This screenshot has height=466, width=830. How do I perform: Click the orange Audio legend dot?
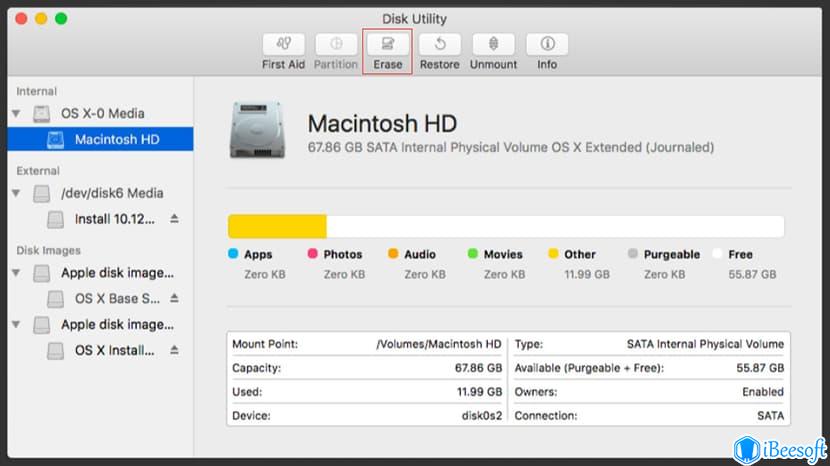point(393,254)
